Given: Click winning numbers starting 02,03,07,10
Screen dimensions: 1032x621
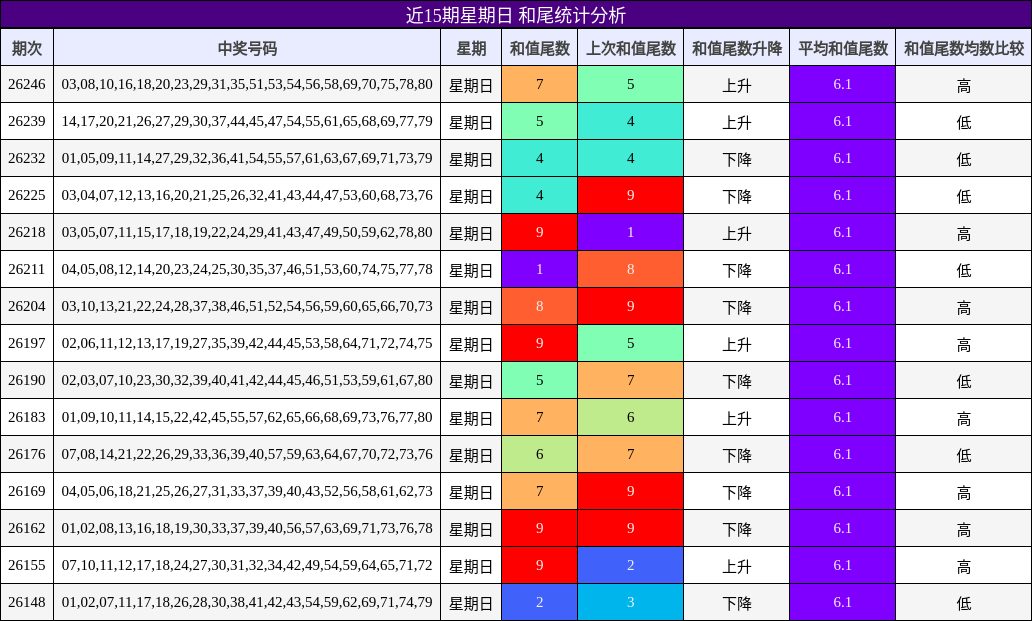Looking at the screenshot, I should [247, 380].
